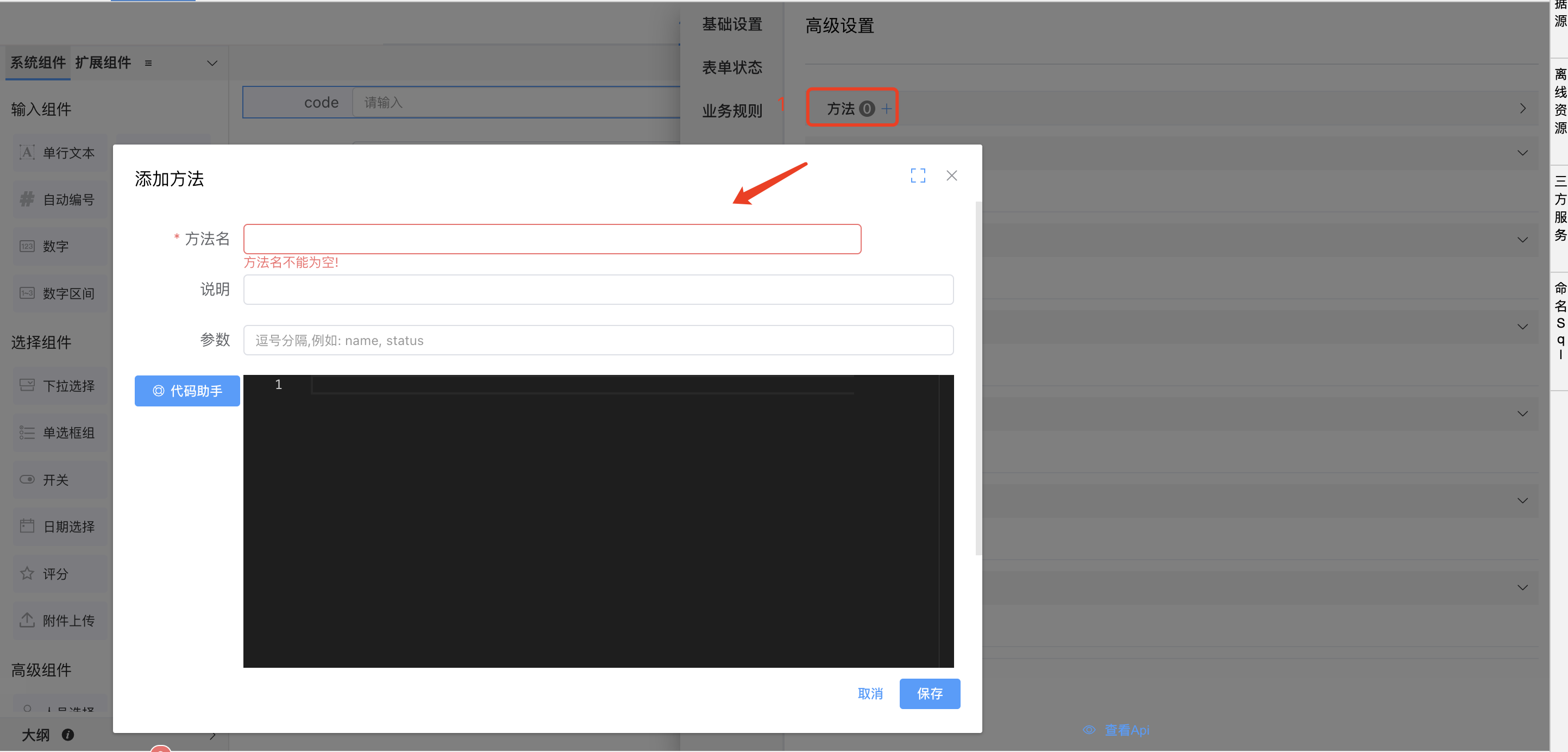Image resolution: width=1568 pixels, height=752 pixels.
Task: Select the 单选框组 radio component
Action: [60, 433]
